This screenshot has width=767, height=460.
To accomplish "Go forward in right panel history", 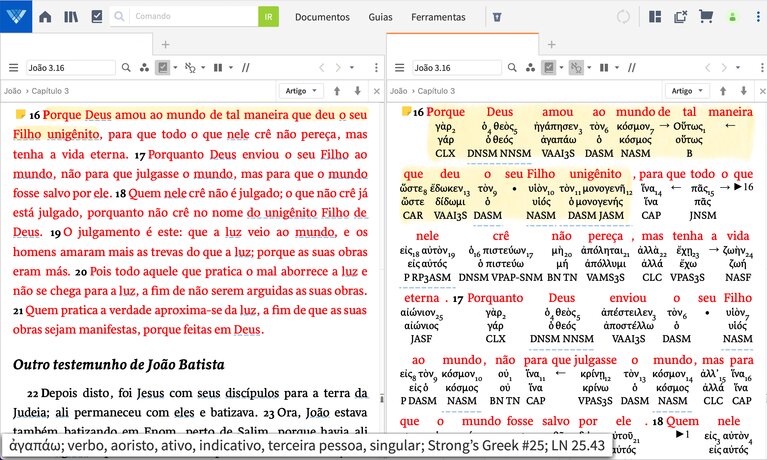I will tap(724, 68).
